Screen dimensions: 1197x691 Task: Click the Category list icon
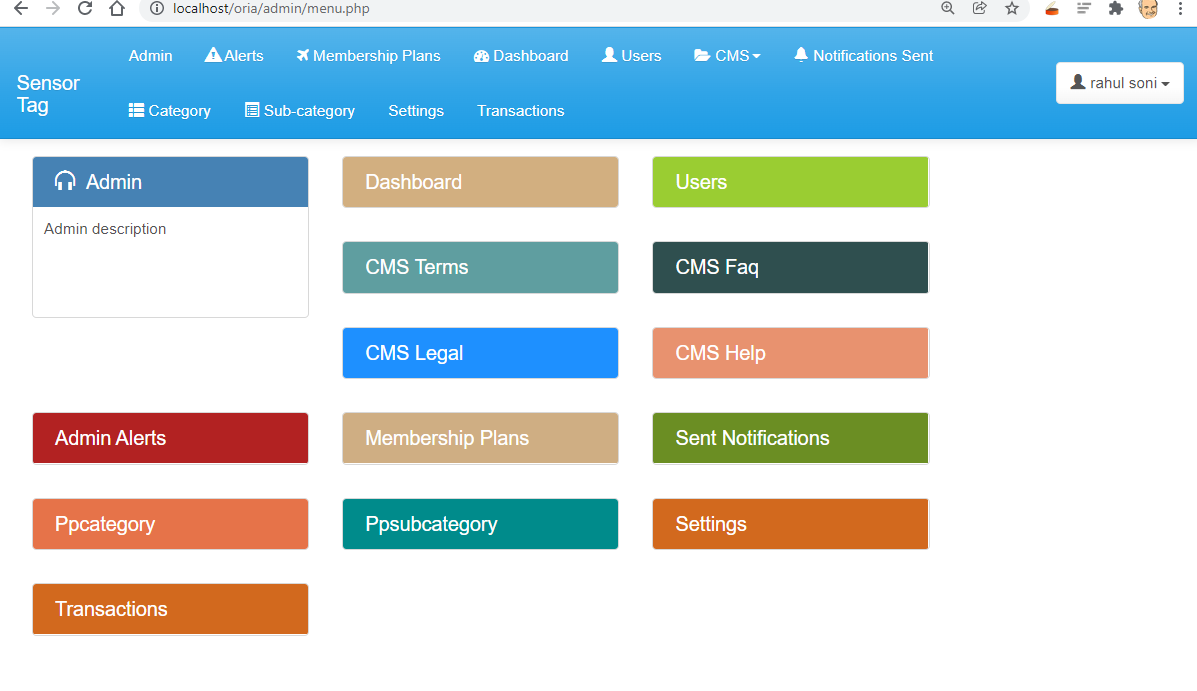coord(137,110)
